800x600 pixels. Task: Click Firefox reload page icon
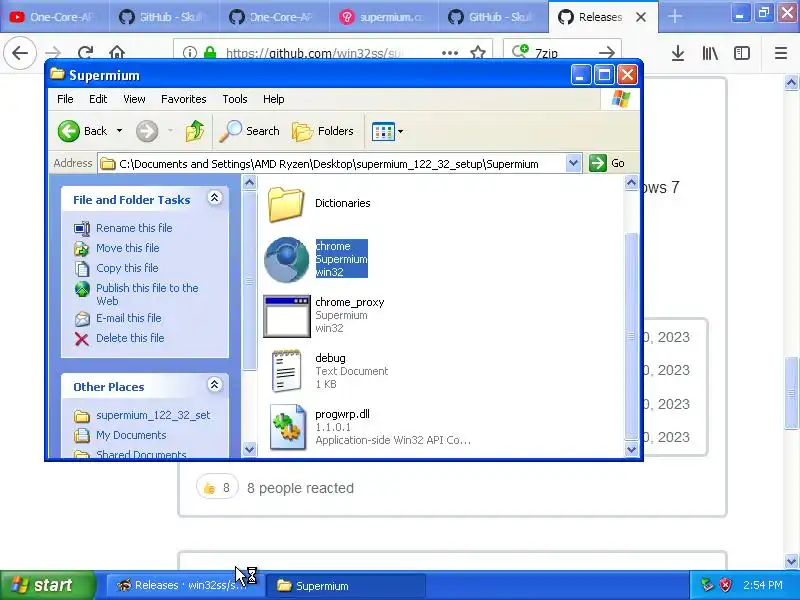pyautogui.click(x=85, y=53)
